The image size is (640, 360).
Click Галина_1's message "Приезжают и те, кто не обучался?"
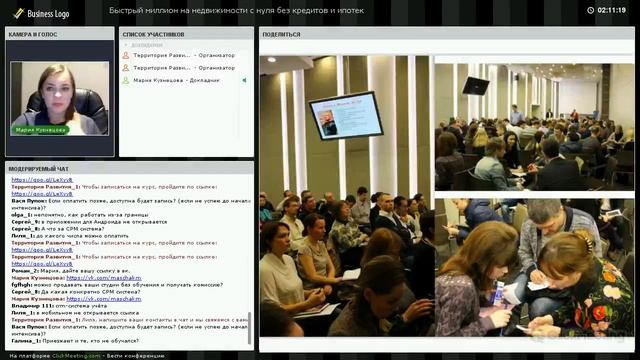point(75,341)
